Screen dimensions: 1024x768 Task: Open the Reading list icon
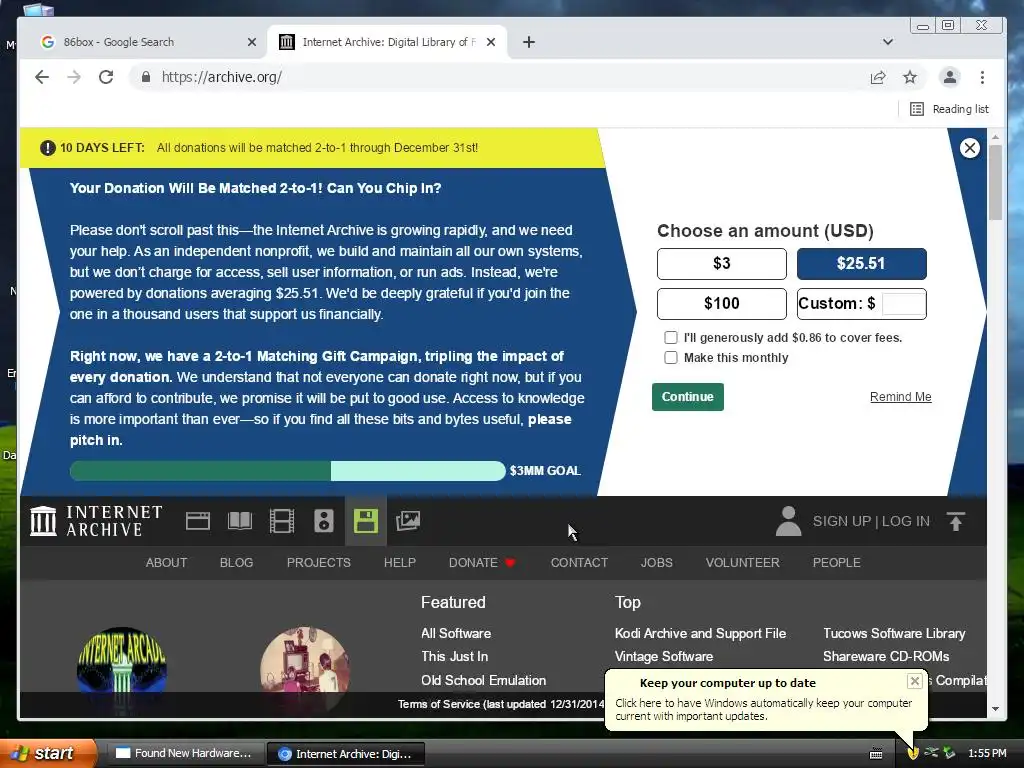pos(917,109)
